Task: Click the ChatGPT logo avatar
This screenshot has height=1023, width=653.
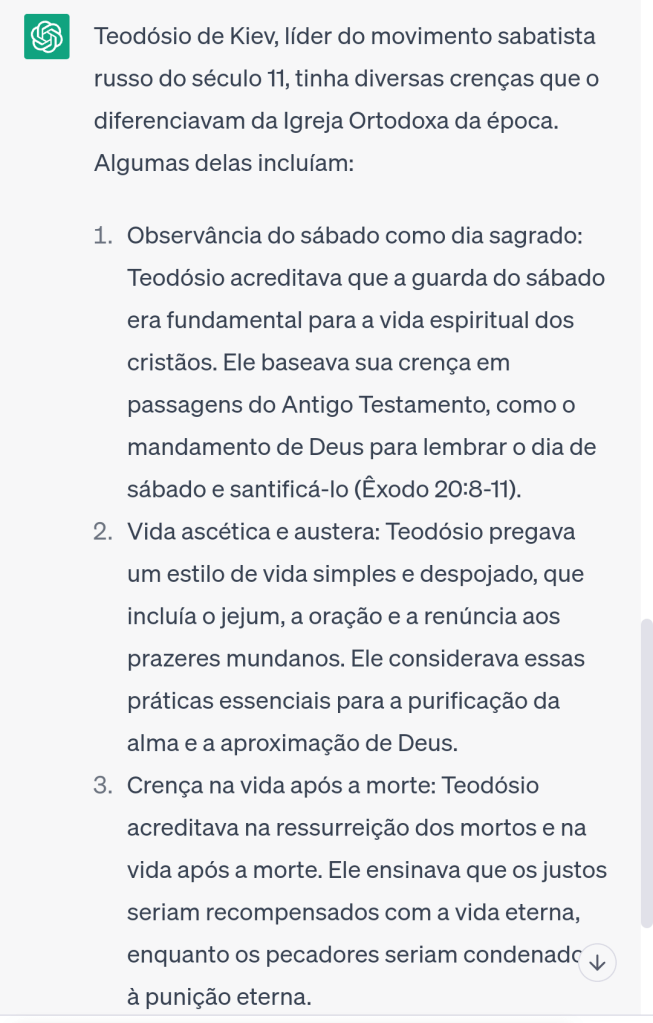Action: tap(46, 38)
